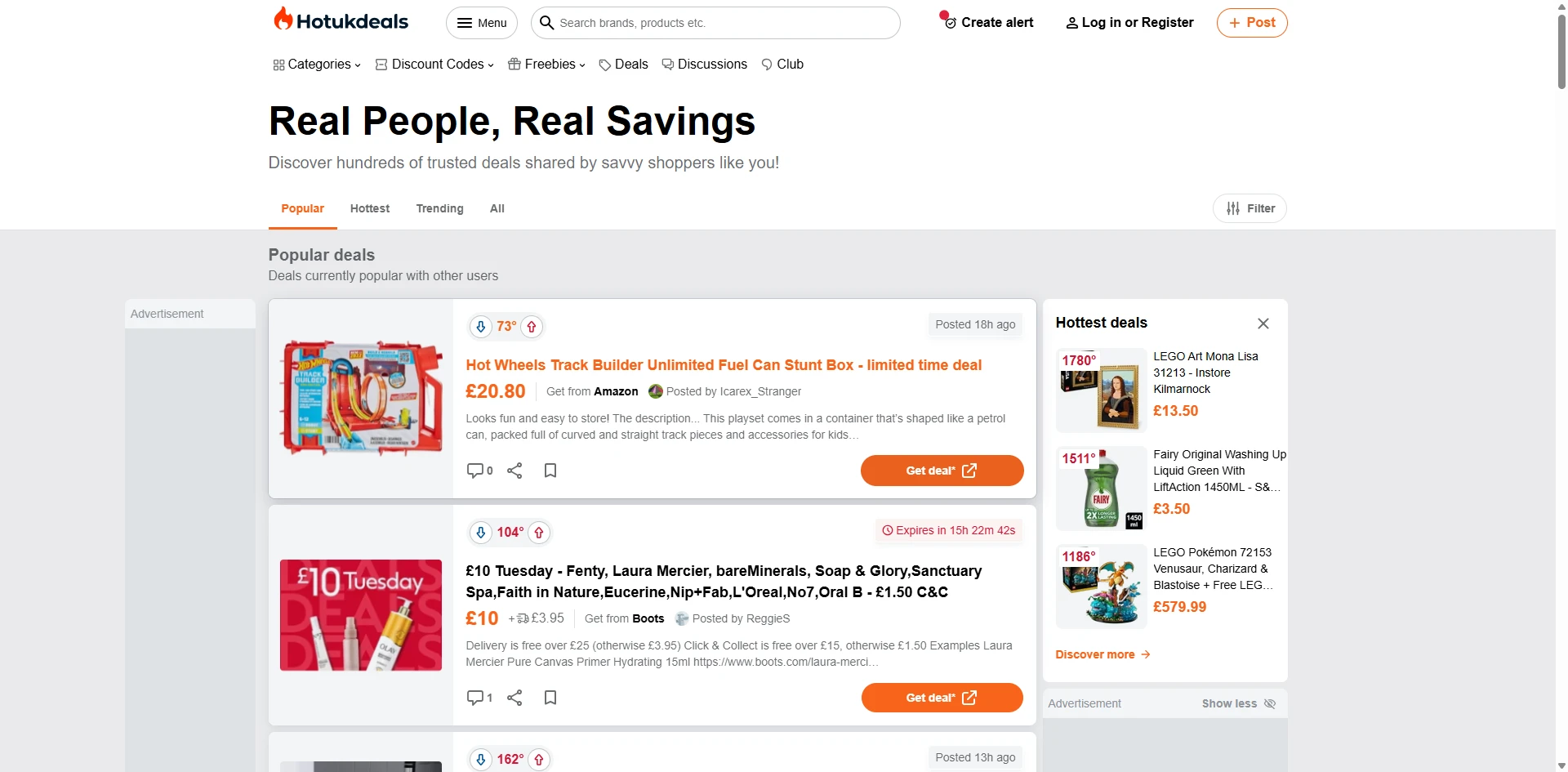
Task: Expand the Freebies dropdown
Action: [x=546, y=65]
